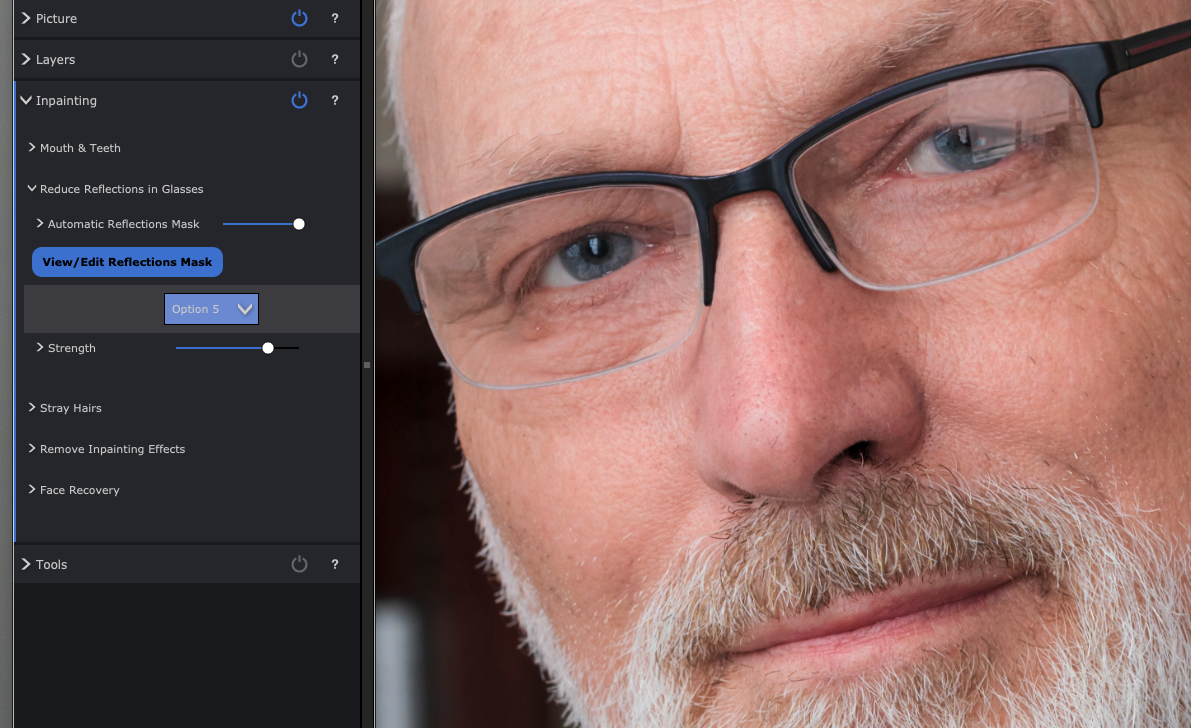
Task: Expand Stray Hairs options
Action: (x=32, y=407)
